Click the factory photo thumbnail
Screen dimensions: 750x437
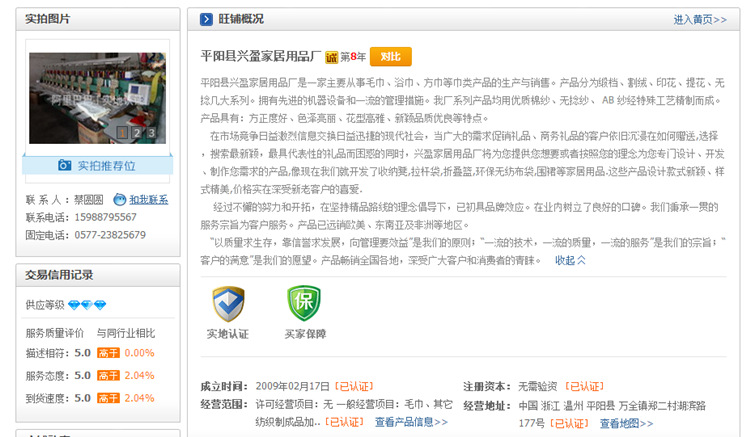point(96,95)
